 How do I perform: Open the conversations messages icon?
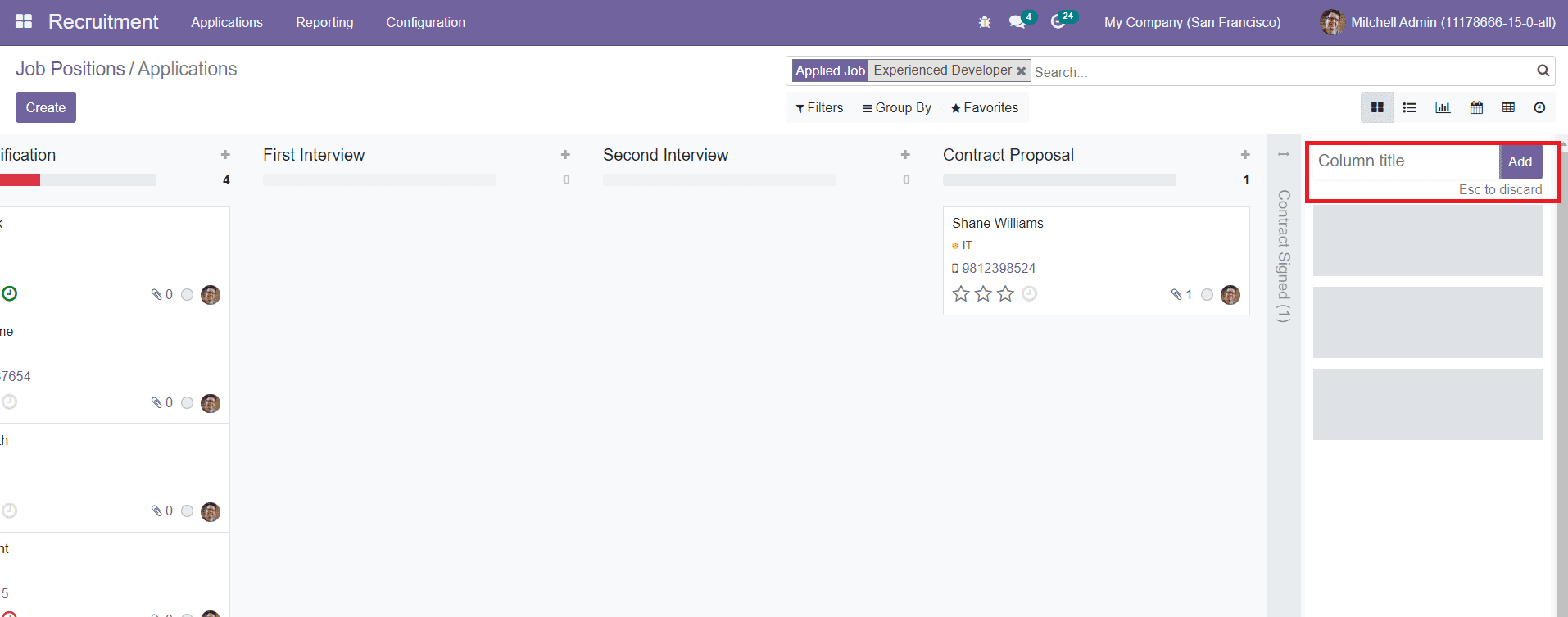click(1017, 22)
